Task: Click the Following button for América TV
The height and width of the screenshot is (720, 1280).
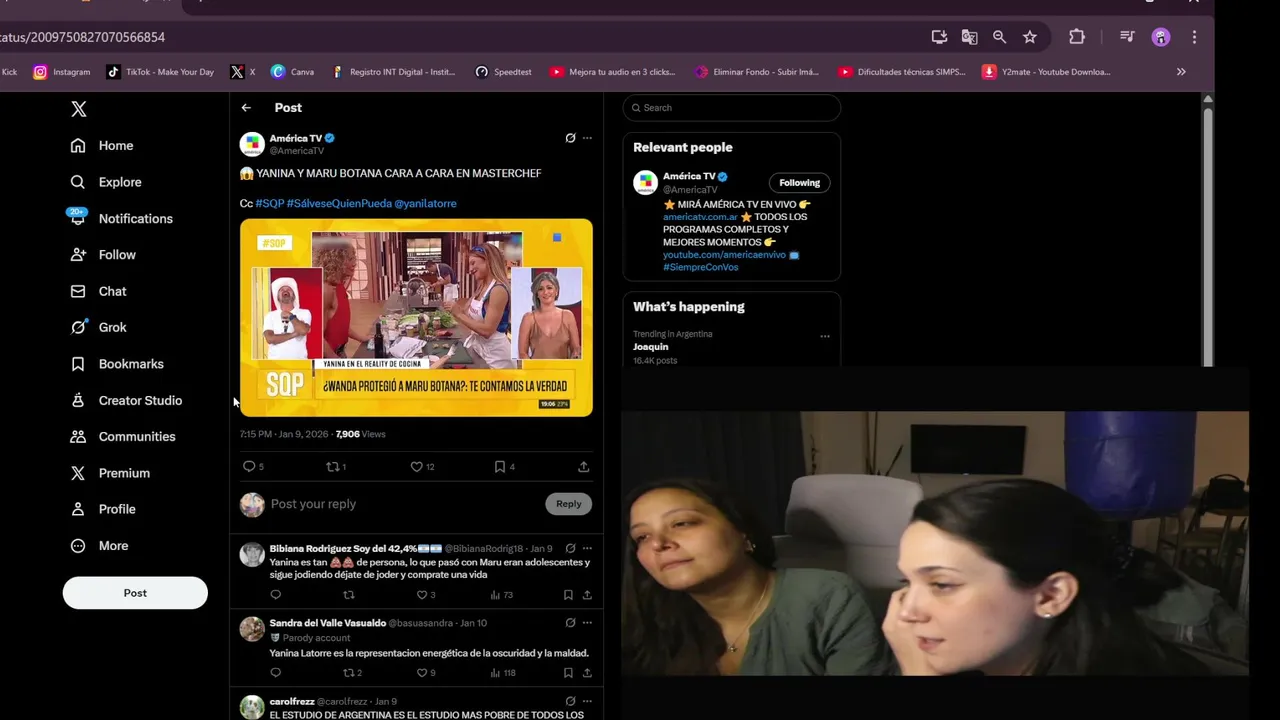Action: [x=799, y=183]
